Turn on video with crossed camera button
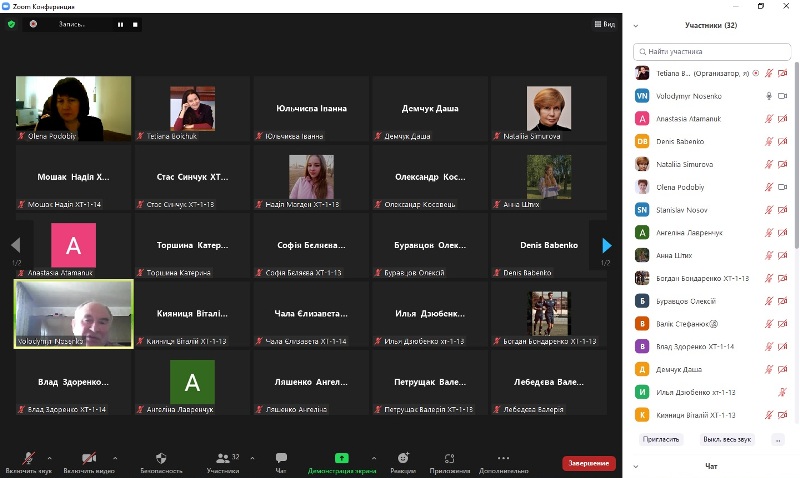 coord(87,458)
